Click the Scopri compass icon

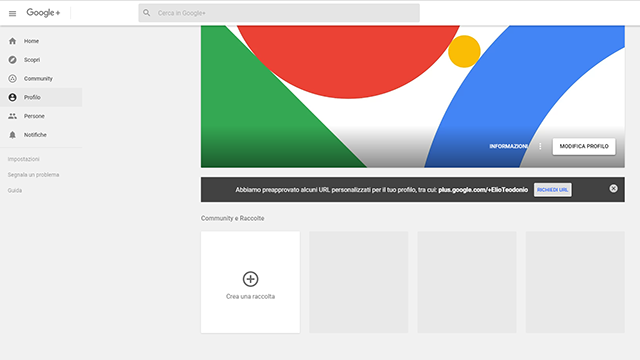click(13, 60)
